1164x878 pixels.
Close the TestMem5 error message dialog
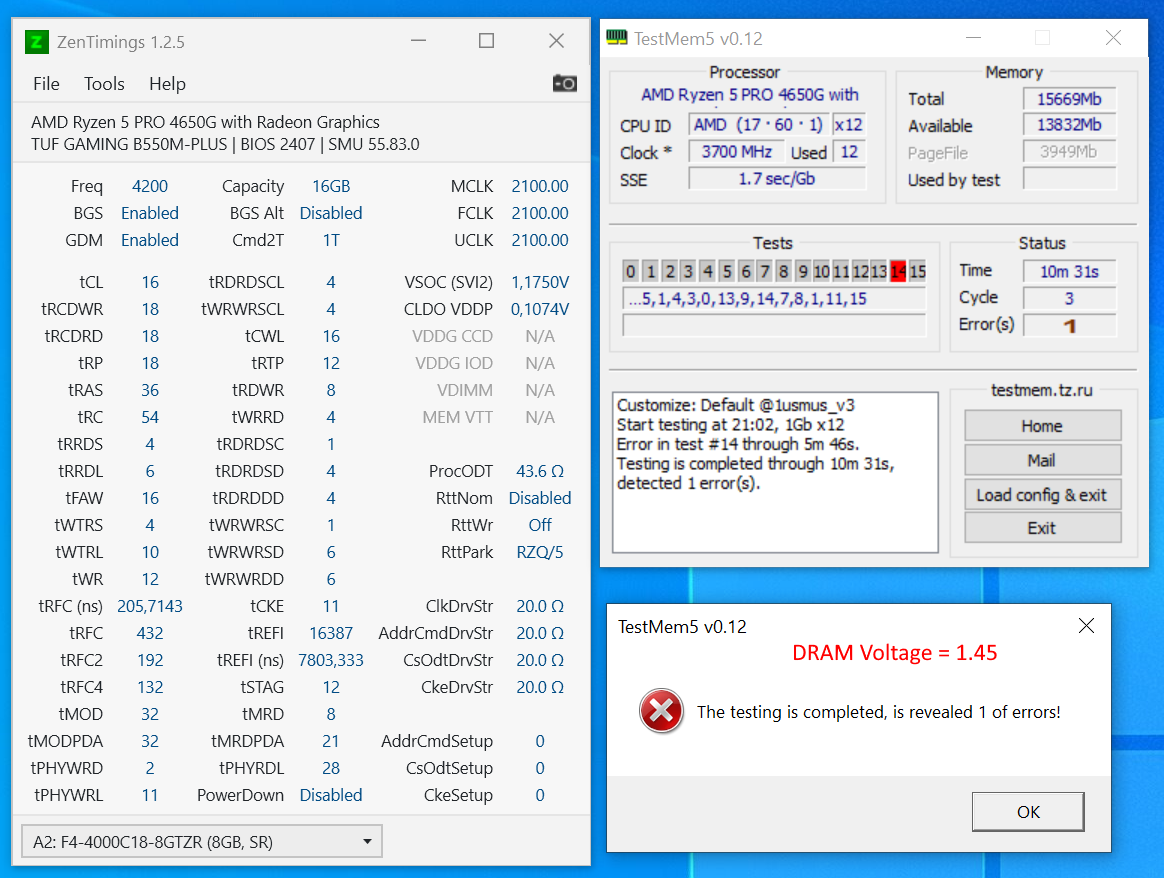(1086, 626)
